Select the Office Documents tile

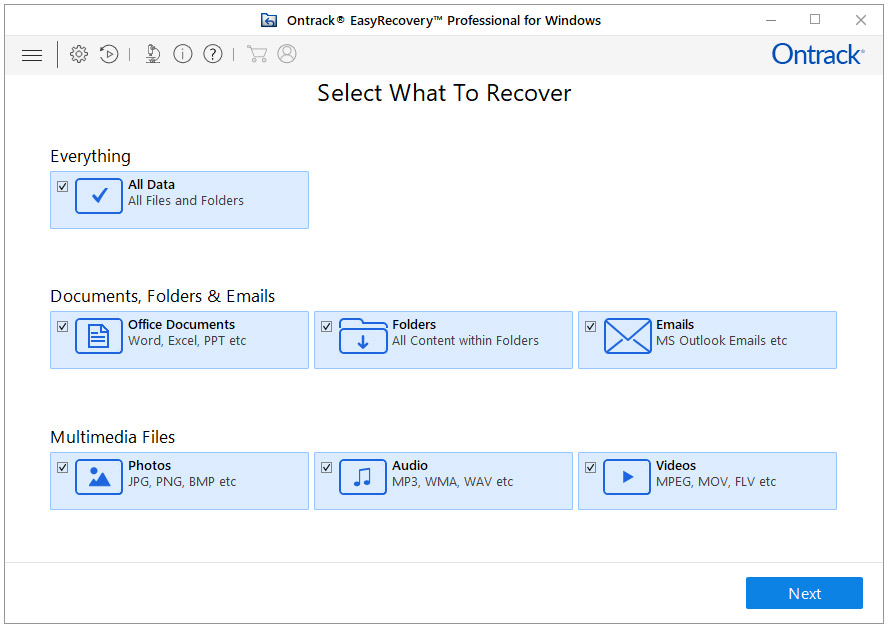(x=179, y=340)
